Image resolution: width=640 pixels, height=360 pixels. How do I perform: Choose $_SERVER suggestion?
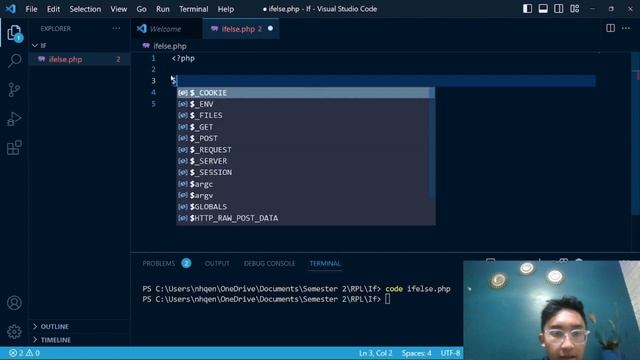303,161
